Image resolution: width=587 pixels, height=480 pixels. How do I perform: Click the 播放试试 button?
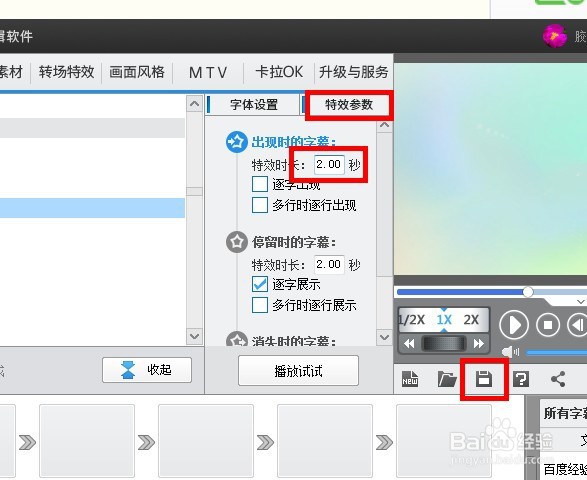click(298, 371)
